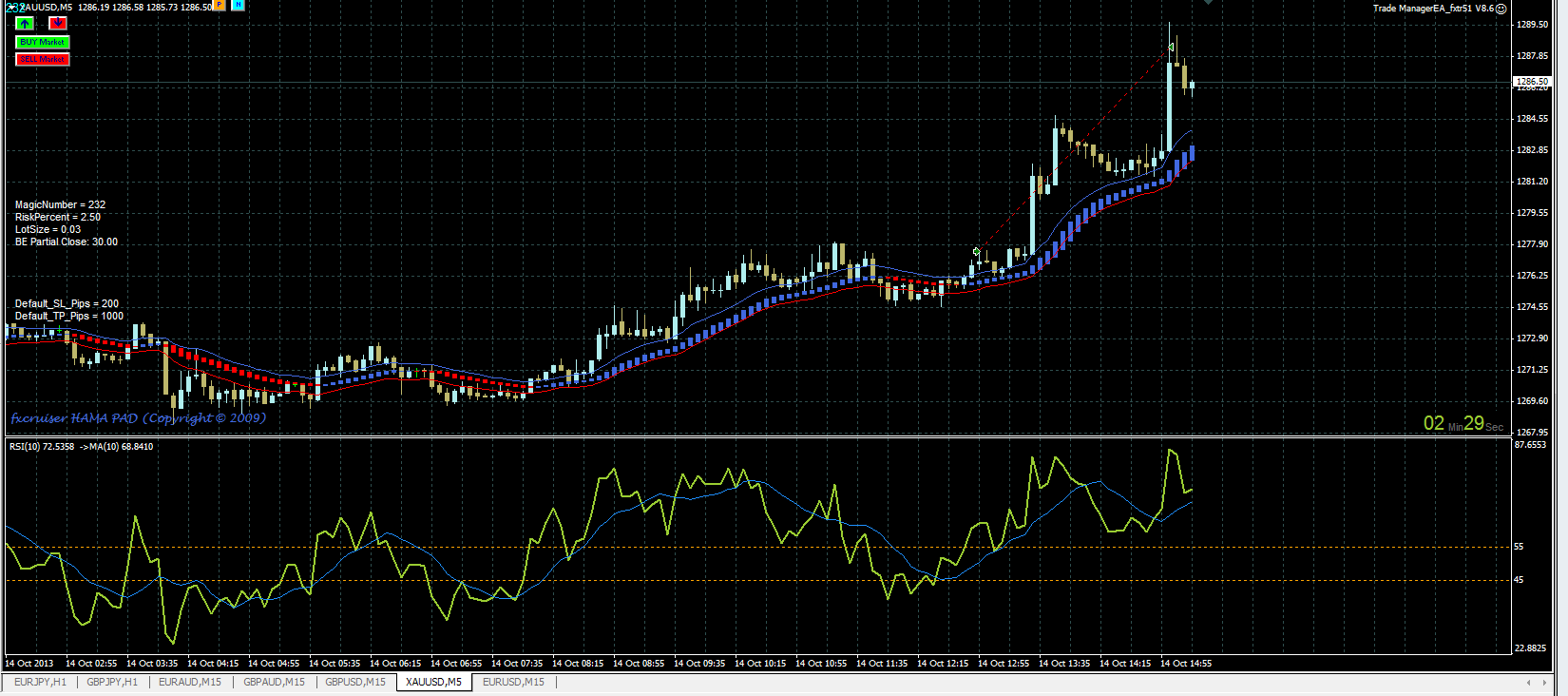
Task: Click the MagicNumber = 232 label
Action: pyautogui.click(x=60, y=204)
